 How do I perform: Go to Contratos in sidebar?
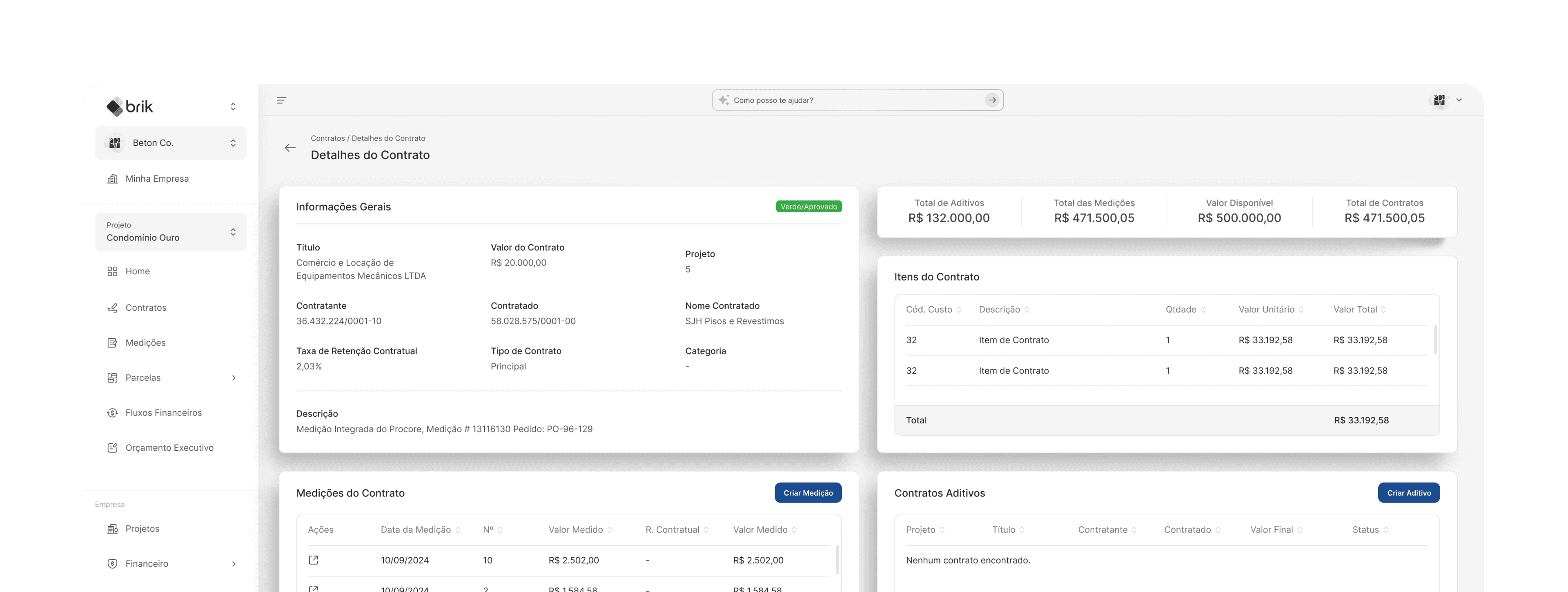point(145,308)
